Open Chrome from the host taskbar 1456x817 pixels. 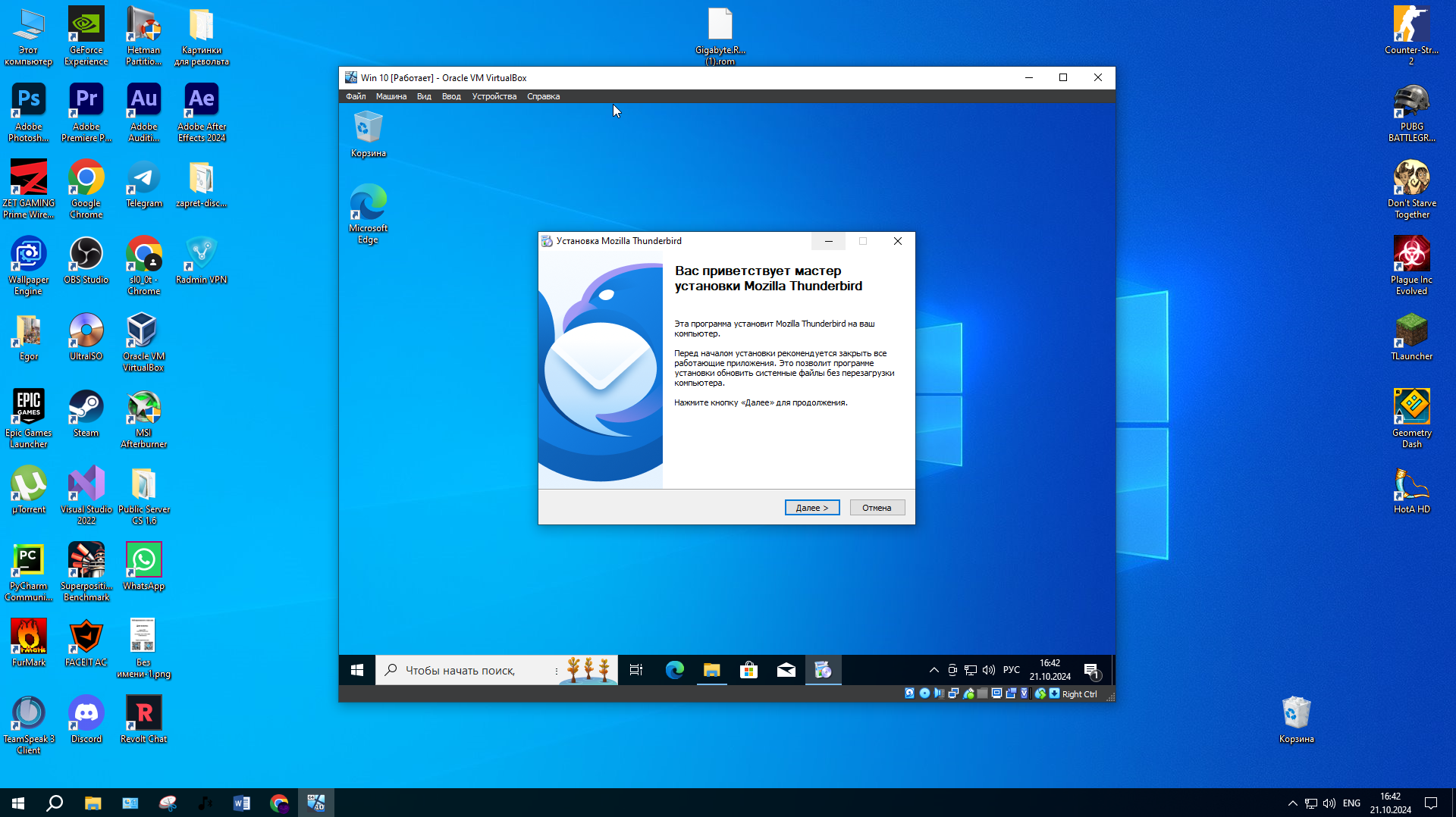(x=279, y=803)
